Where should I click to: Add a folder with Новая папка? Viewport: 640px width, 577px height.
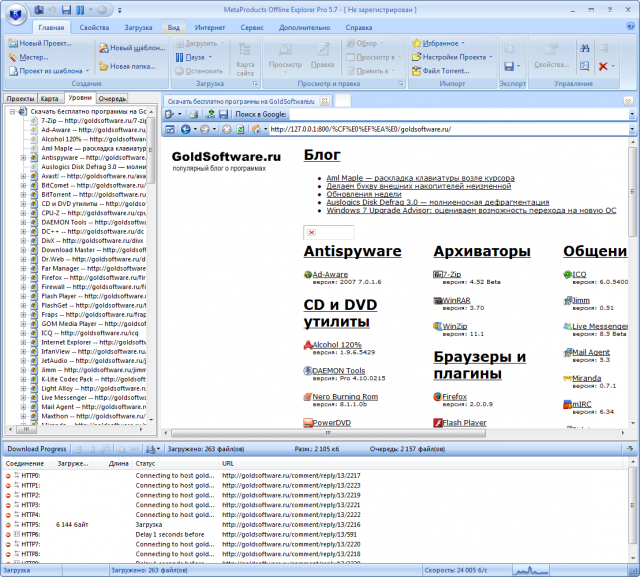pyautogui.click(x=127, y=66)
